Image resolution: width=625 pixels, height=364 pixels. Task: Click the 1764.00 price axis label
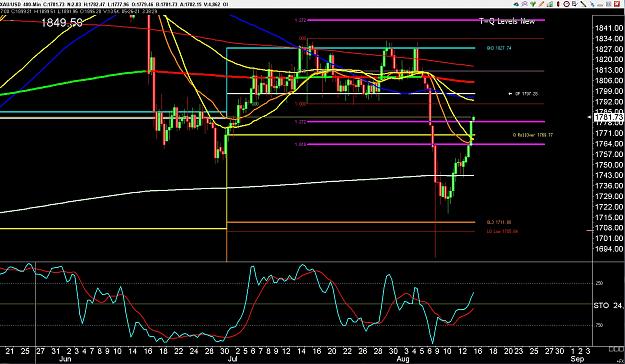click(x=608, y=144)
